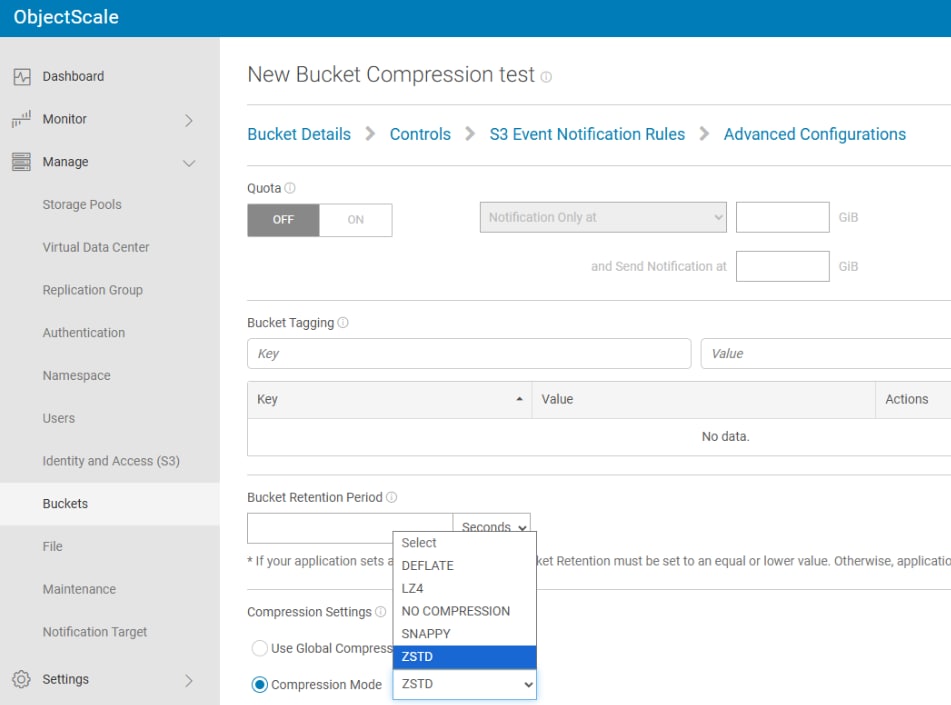Expand the Settings menu chevron
This screenshot has width=951, height=705.
click(189, 680)
